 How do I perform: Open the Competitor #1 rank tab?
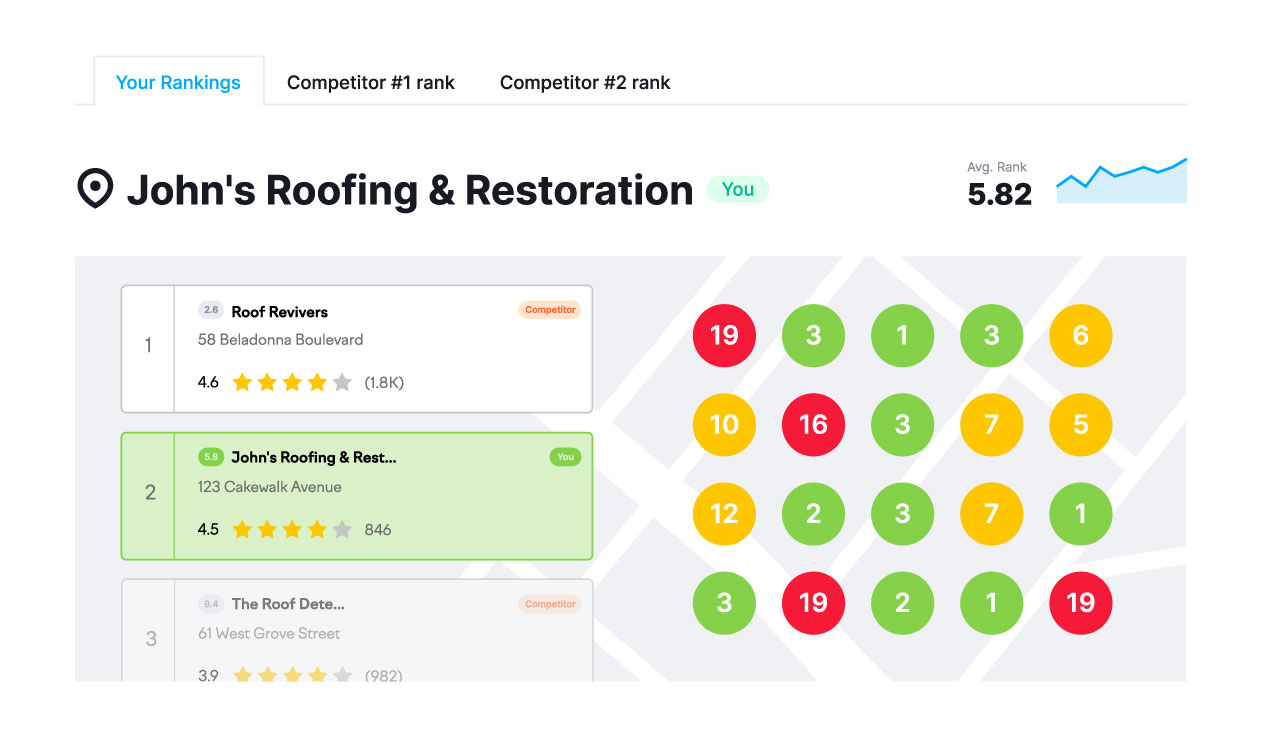click(370, 82)
